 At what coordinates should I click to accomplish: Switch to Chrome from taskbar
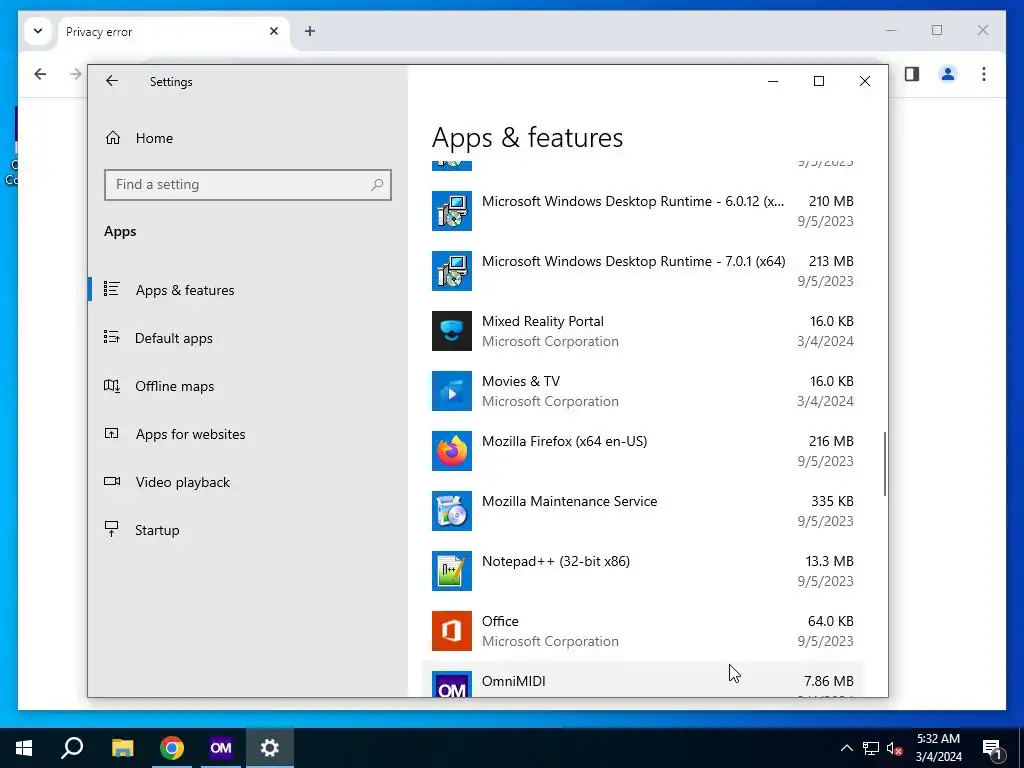pyautogui.click(x=172, y=748)
